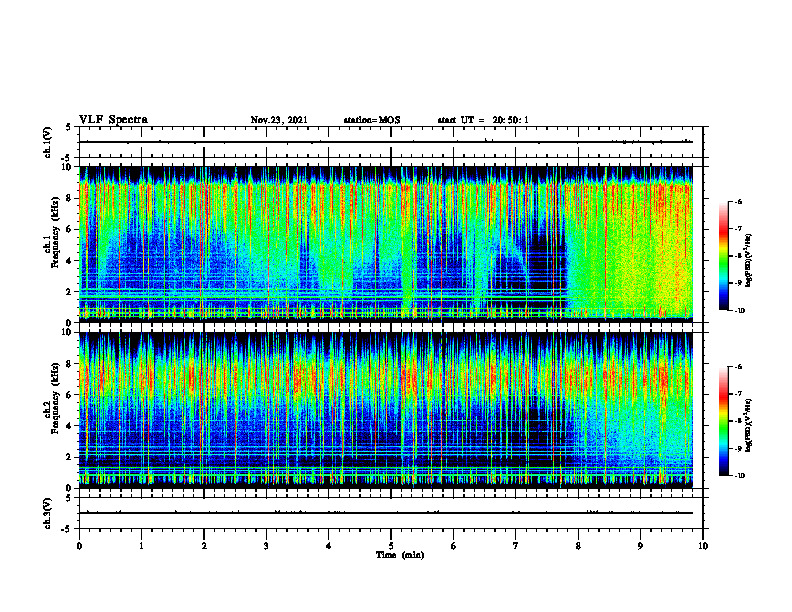Click the "10" kHz tick on ch.2 frequency axis

tap(67, 332)
